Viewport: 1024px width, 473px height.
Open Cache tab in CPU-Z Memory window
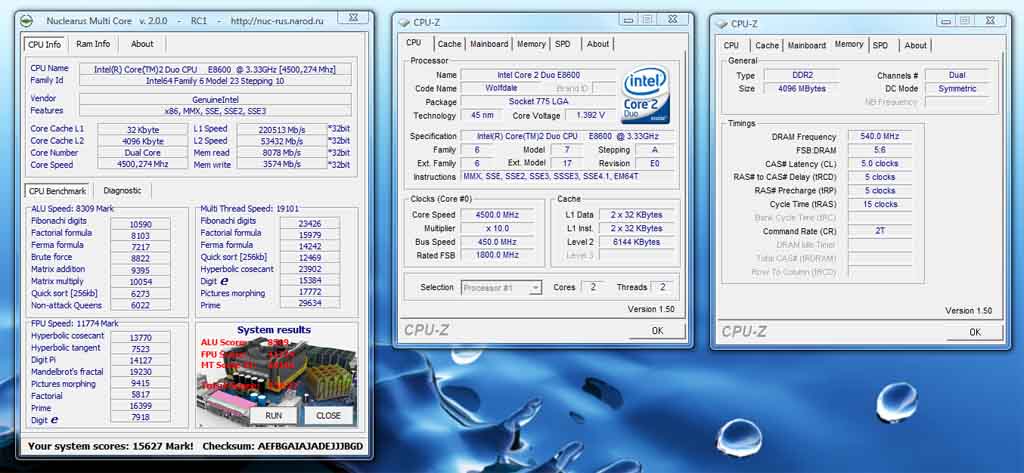pyautogui.click(x=767, y=45)
